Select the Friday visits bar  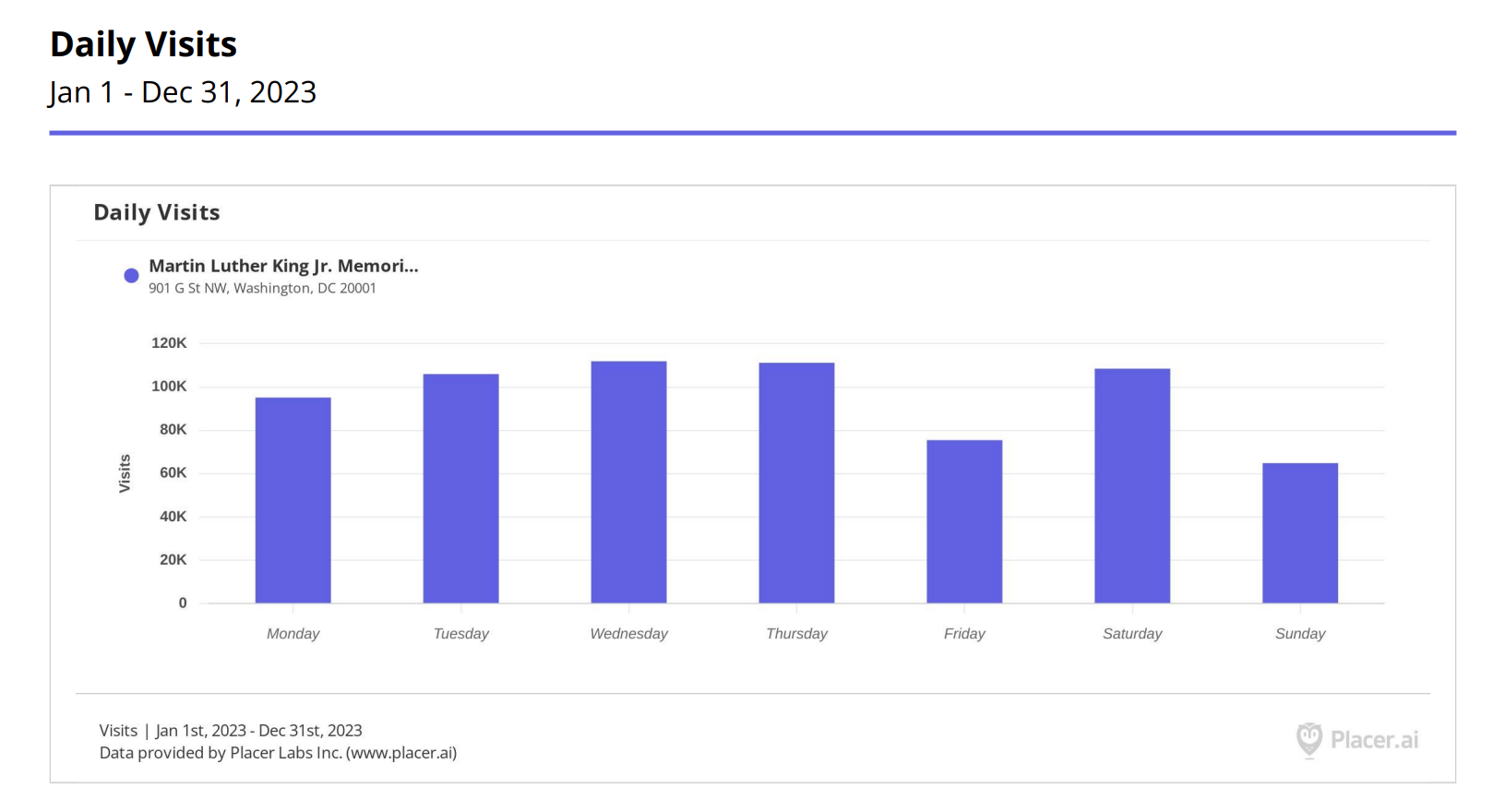[x=964, y=521]
